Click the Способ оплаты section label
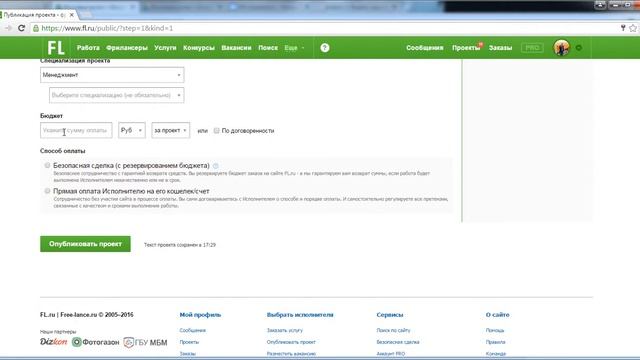640x360 pixels. tap(63, 151)
